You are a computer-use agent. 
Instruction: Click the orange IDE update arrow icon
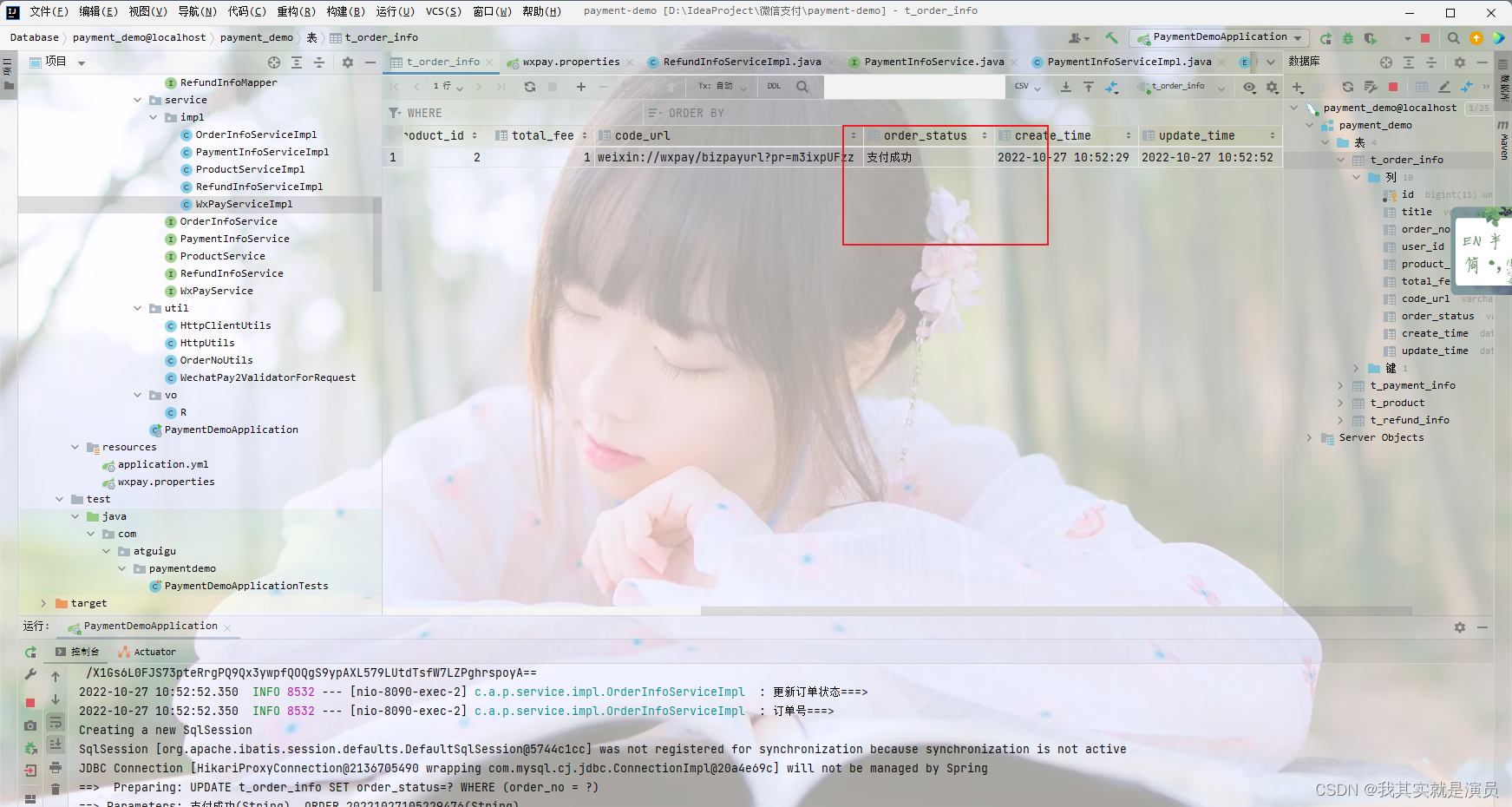pos(1476,38)
